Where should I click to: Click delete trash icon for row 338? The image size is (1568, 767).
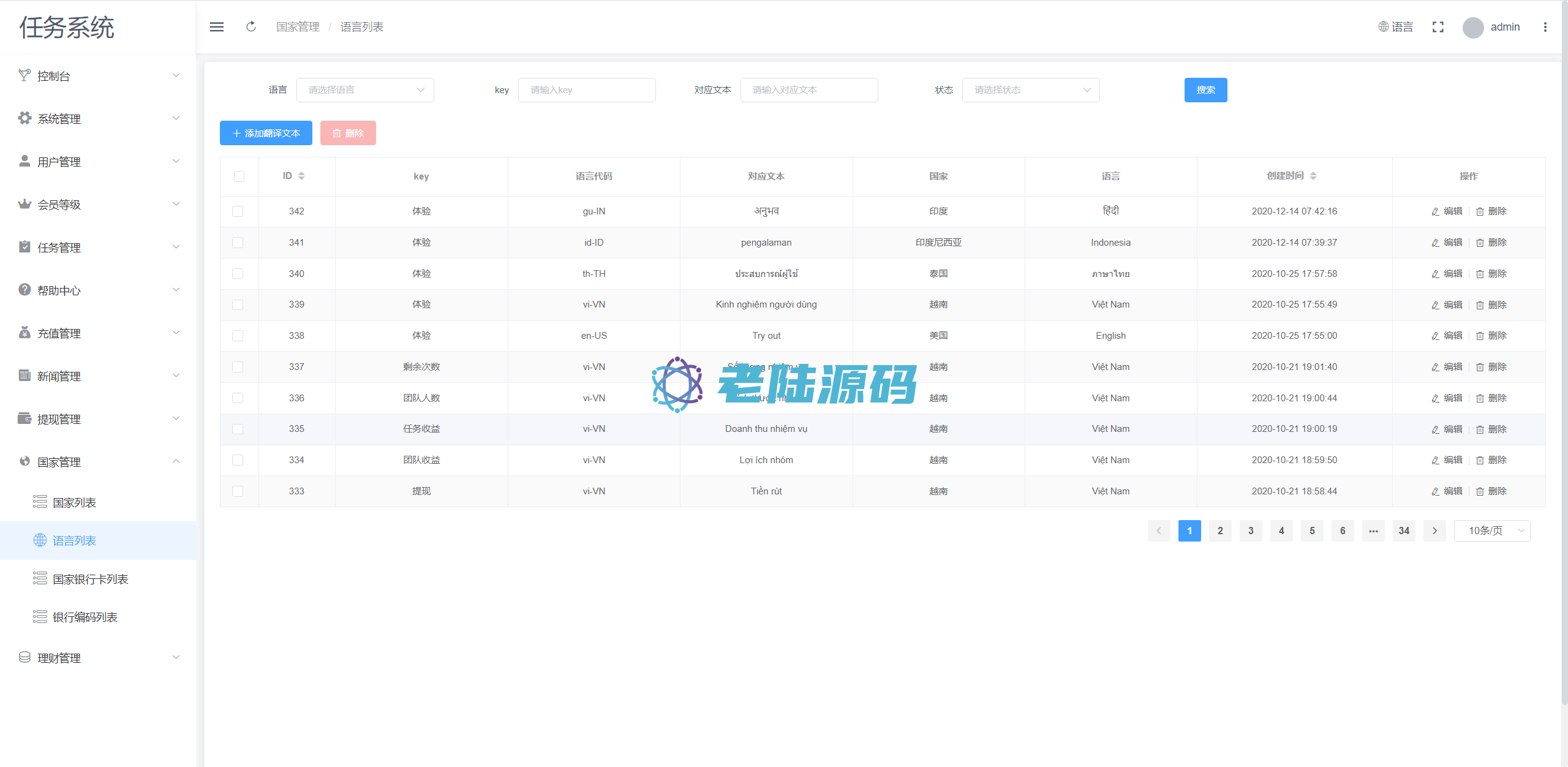(1480, 336)
